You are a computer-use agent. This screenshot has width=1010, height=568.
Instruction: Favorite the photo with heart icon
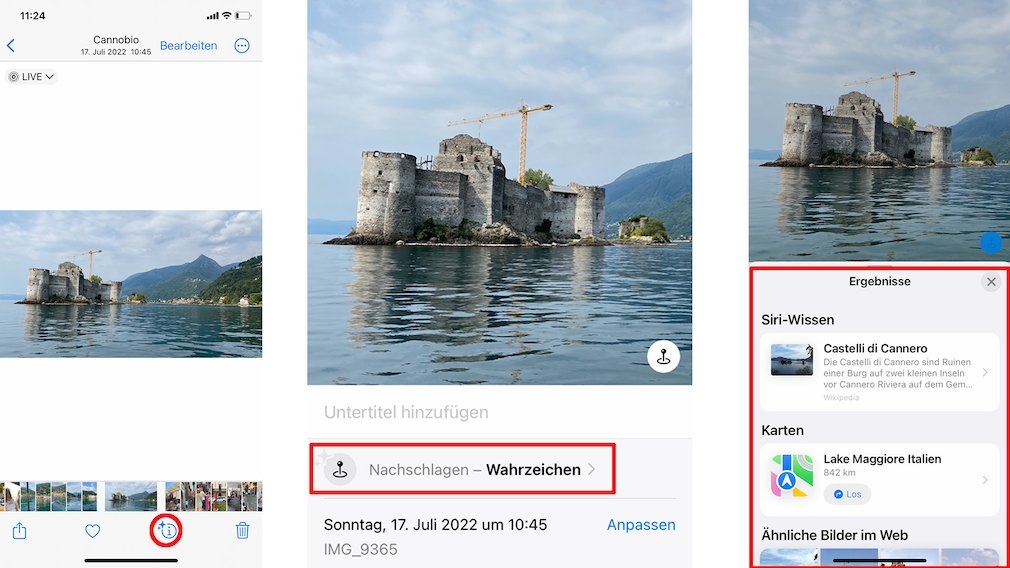[92, 531]
